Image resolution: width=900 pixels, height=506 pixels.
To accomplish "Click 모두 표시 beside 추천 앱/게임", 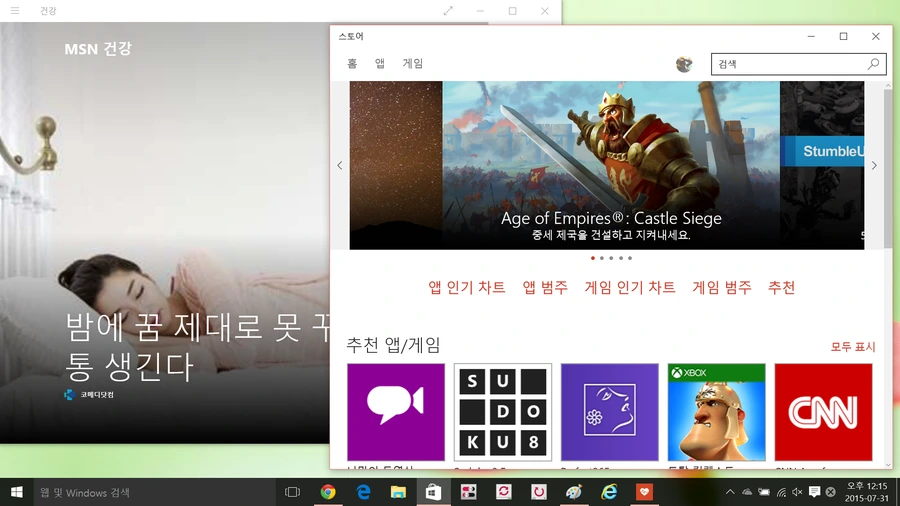I will (853, 347).
